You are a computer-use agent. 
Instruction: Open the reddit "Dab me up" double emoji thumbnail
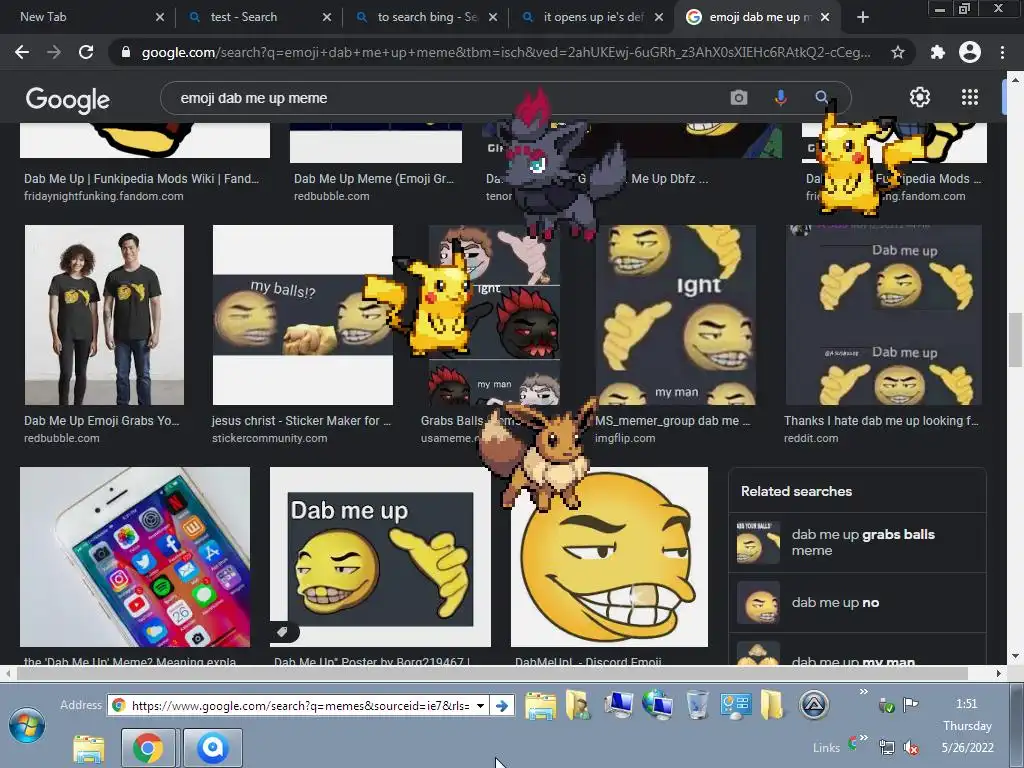(884, 315)
